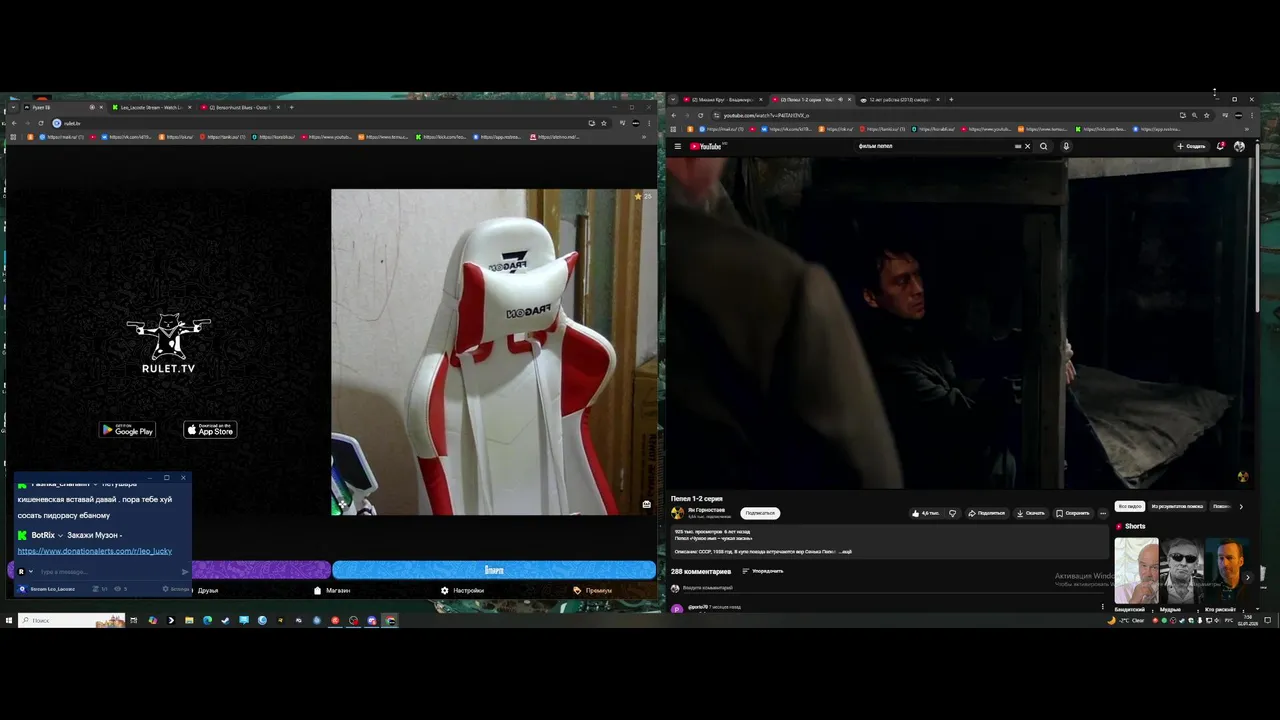Open Упорядочить comment sort dropdown

pos(763,571)
